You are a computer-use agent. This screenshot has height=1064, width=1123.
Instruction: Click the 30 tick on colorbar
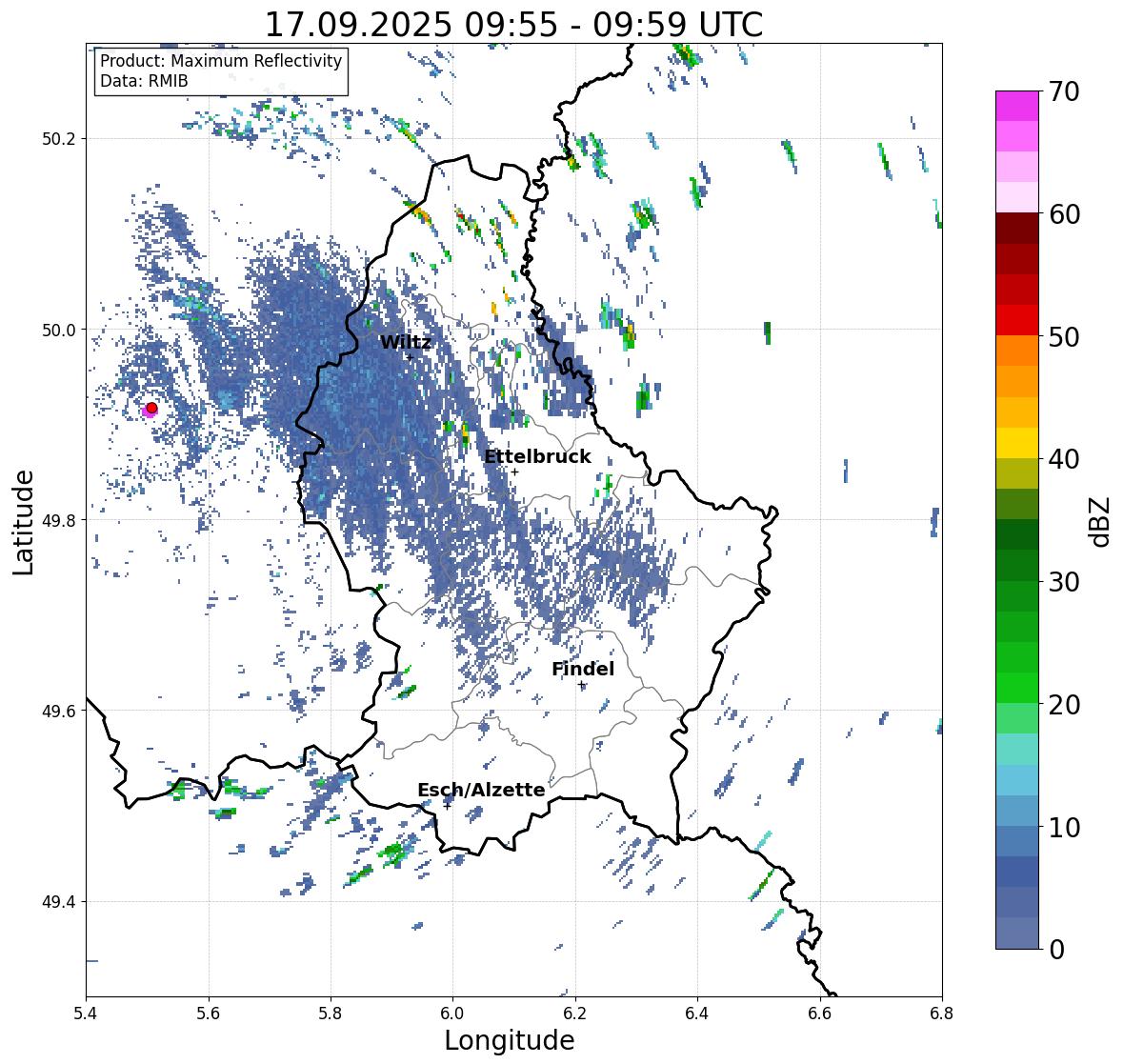[x=1064, y=581]
